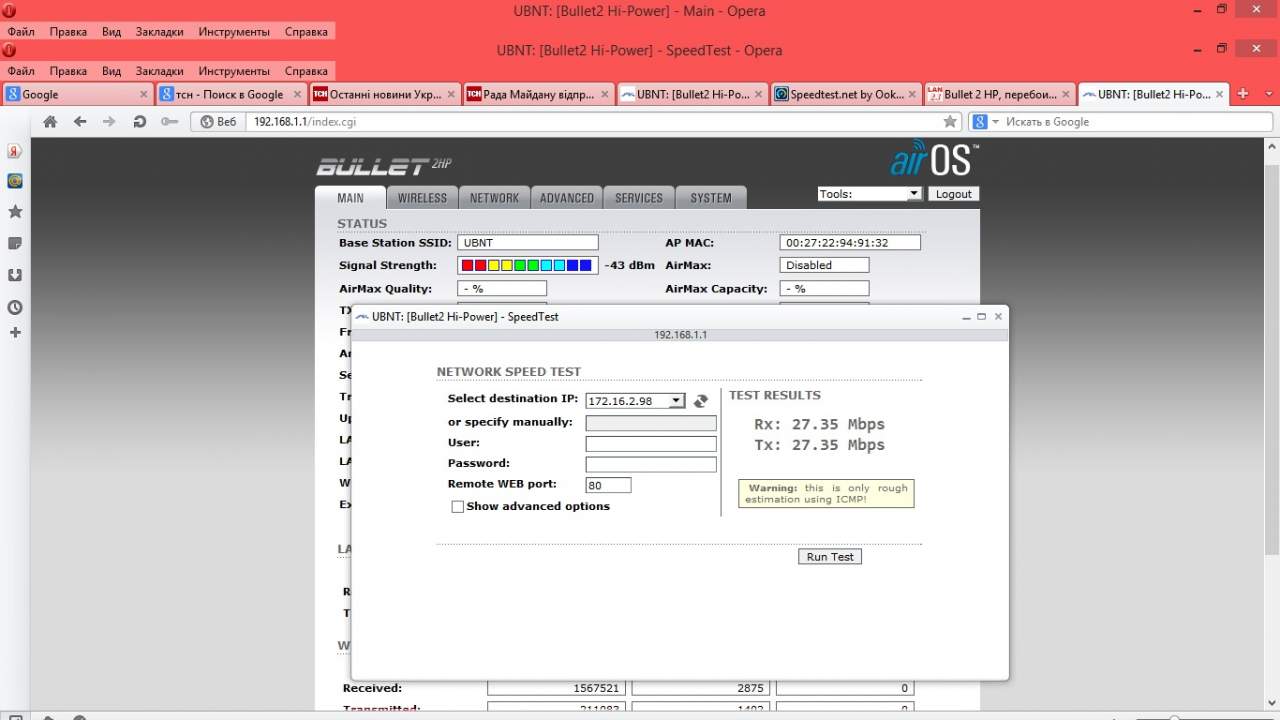
Task: Open the Select destination IP dropdown
Action: coord(635,401)
